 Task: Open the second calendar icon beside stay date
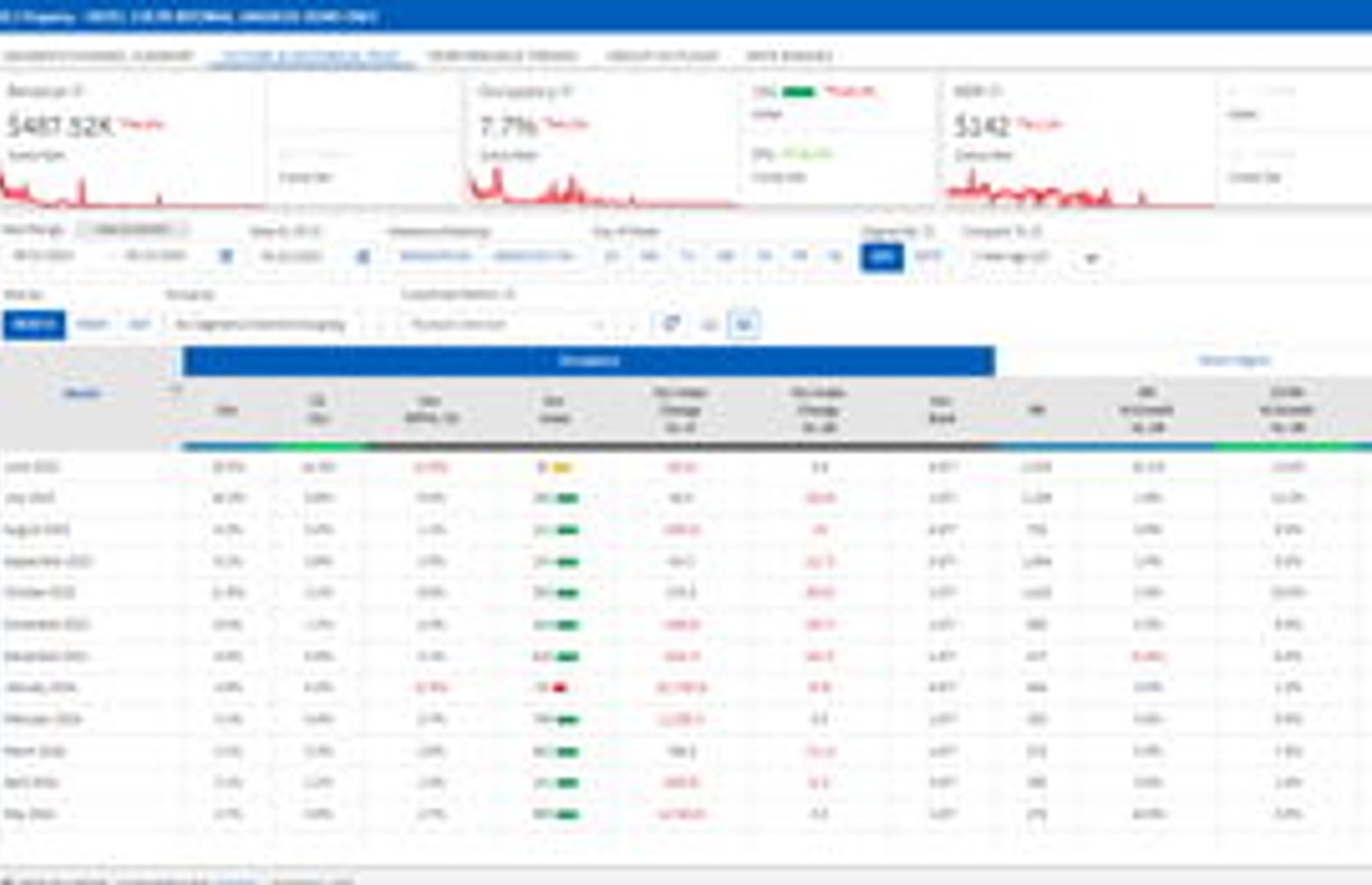(363, 256)
